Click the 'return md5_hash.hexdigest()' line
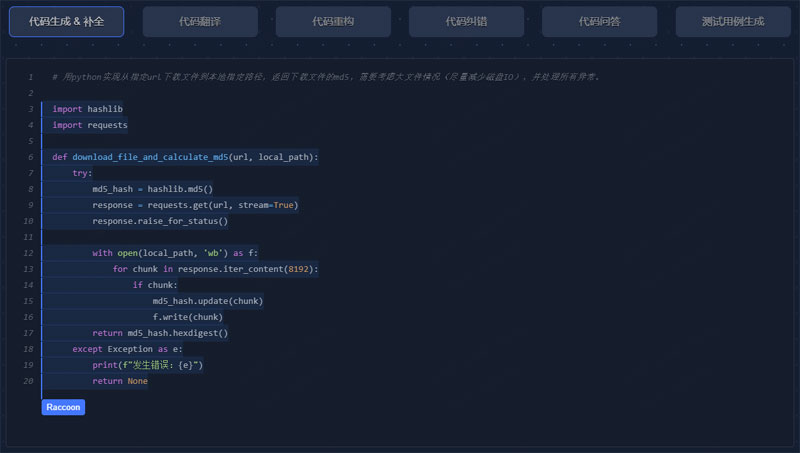This screenshot has height=453, width=800. (x=160, y=333)
